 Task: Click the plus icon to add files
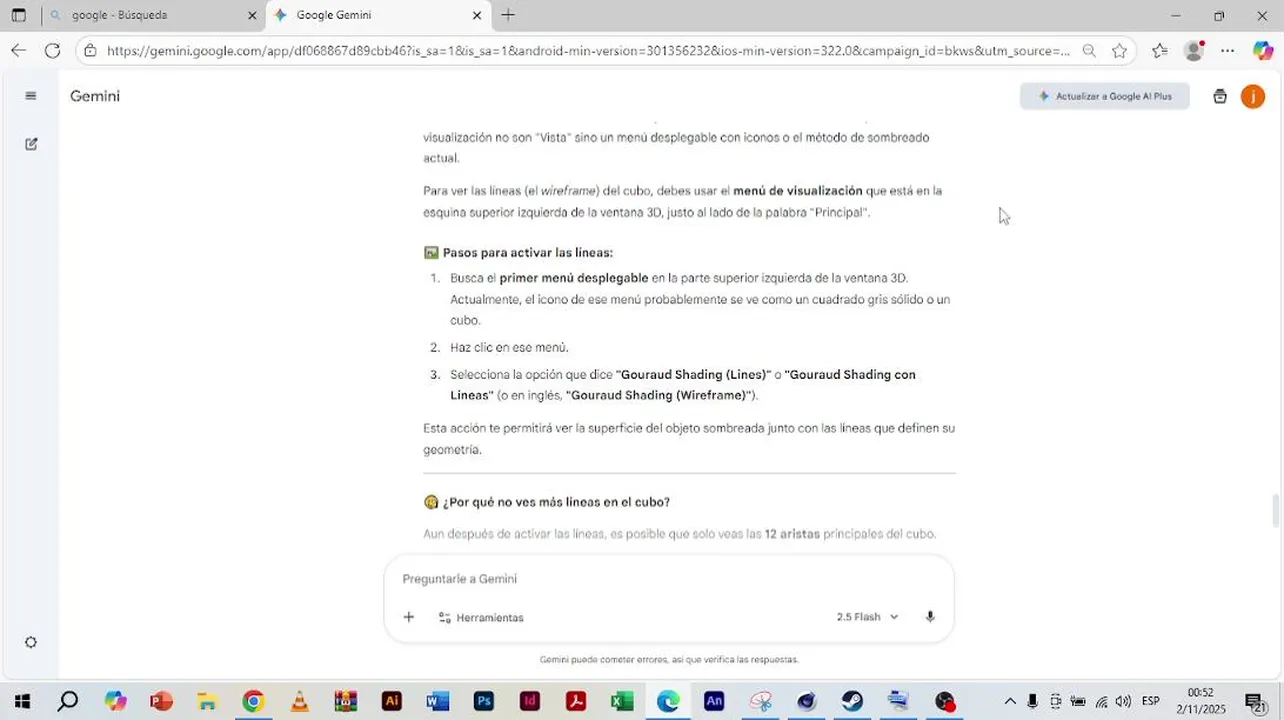[408, 617]
